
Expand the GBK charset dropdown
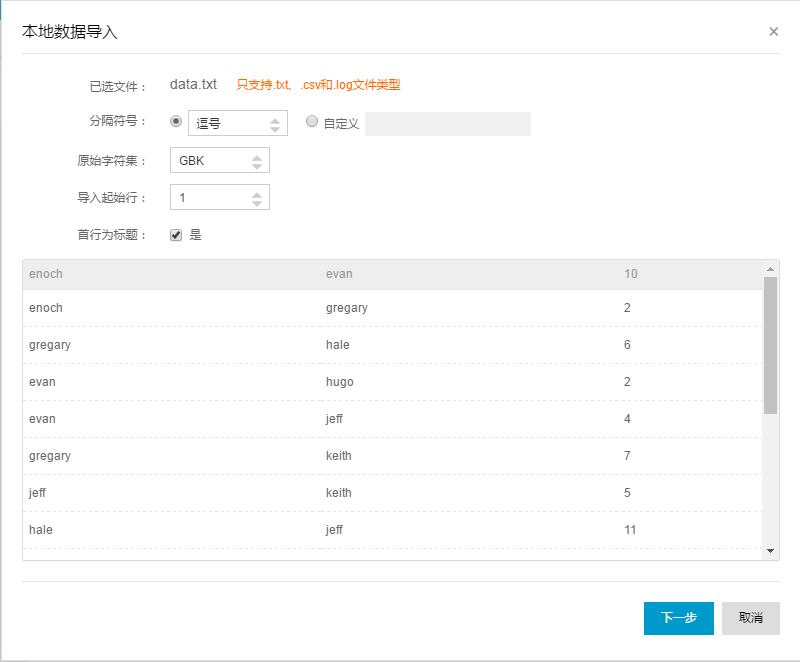(220, 160)
